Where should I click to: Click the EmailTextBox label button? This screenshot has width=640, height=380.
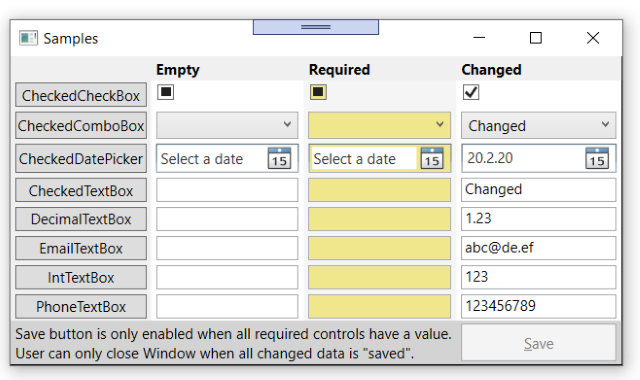click(81, 248)
